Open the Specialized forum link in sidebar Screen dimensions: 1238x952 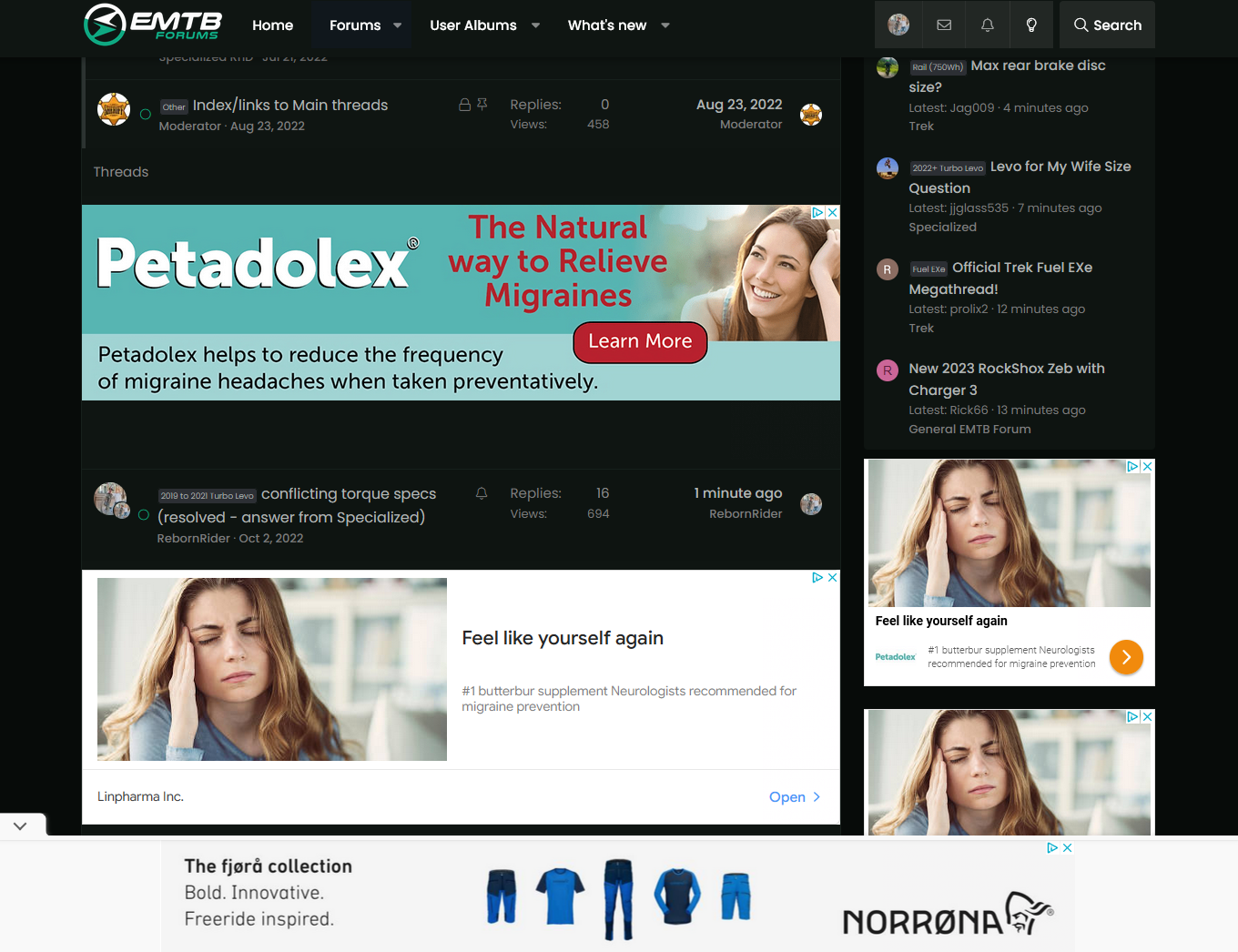942,228
